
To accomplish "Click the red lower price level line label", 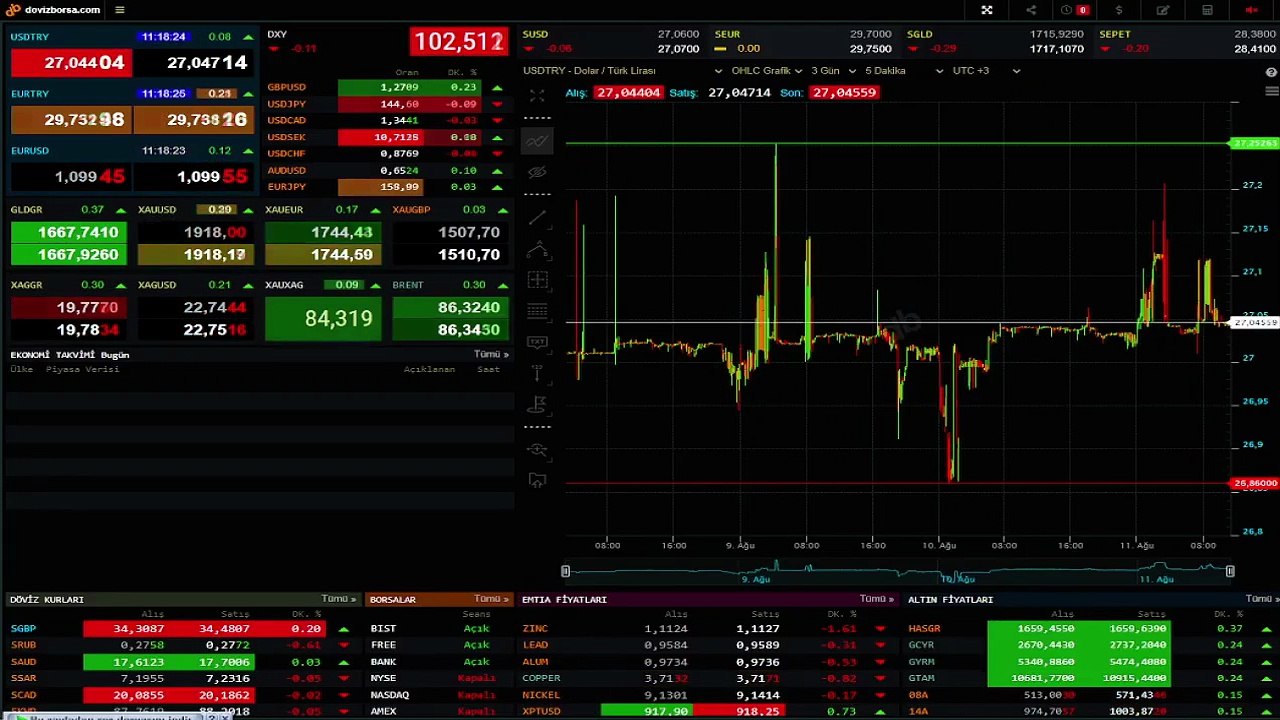I will pos(1254,483).
